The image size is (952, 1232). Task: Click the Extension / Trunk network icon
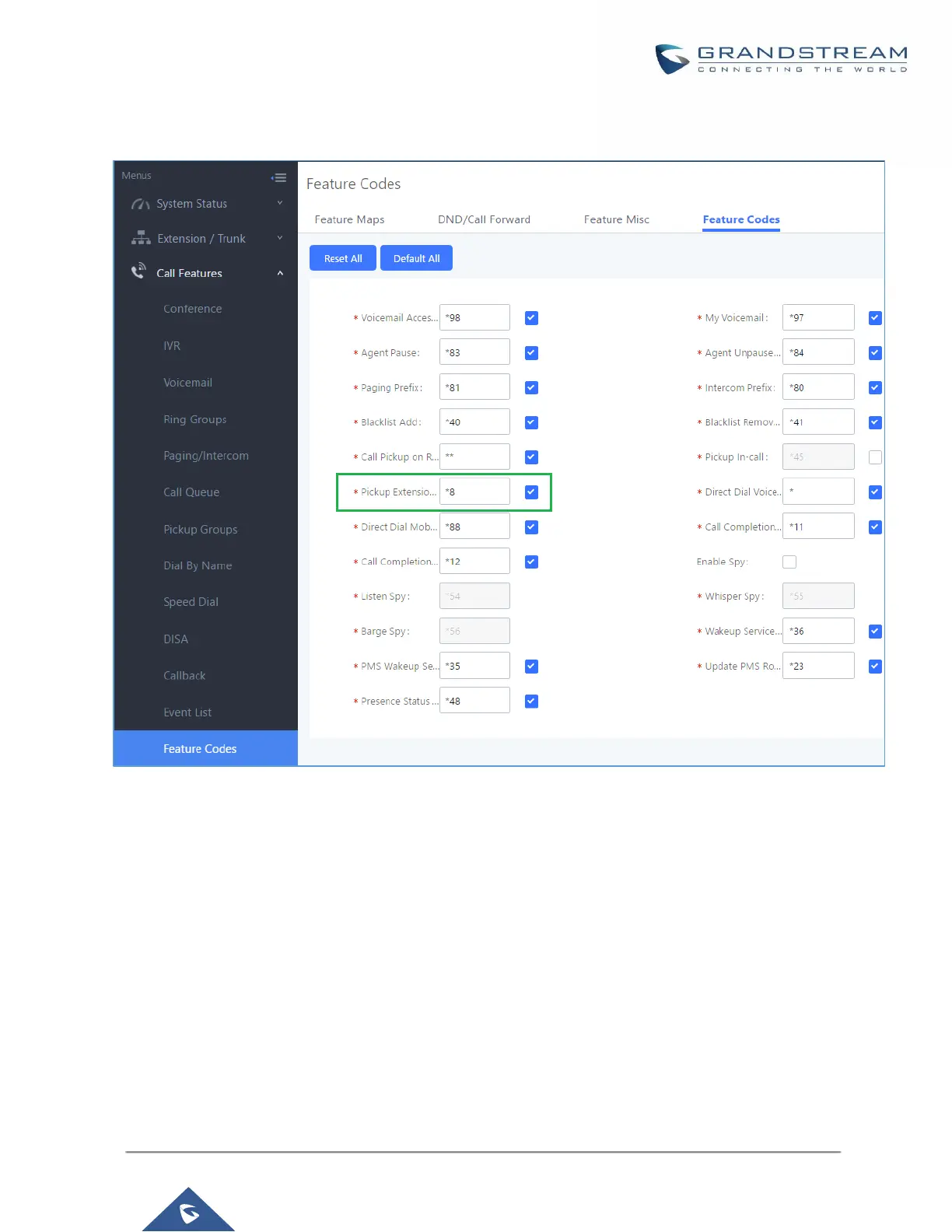[x=141, y=238]
